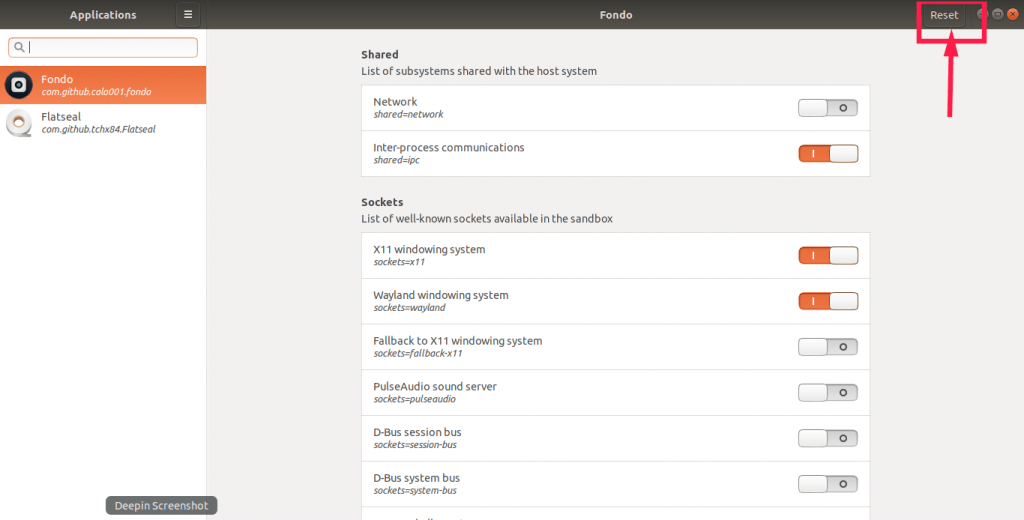This screenshot has height=520, width=1024.
Task: Click the Sockets section heading
Action: pos(382,202)
